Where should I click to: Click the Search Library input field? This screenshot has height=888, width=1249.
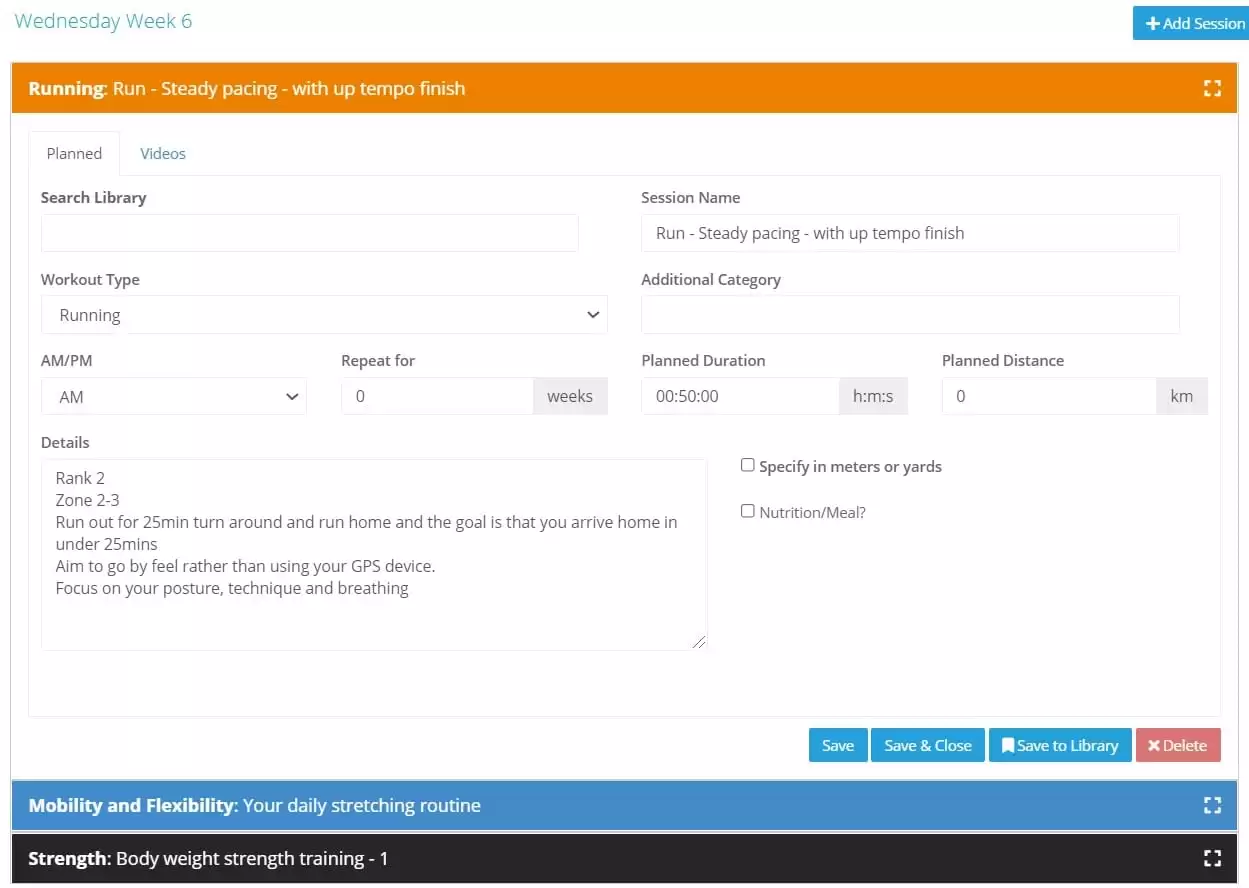tap(310, 233)
